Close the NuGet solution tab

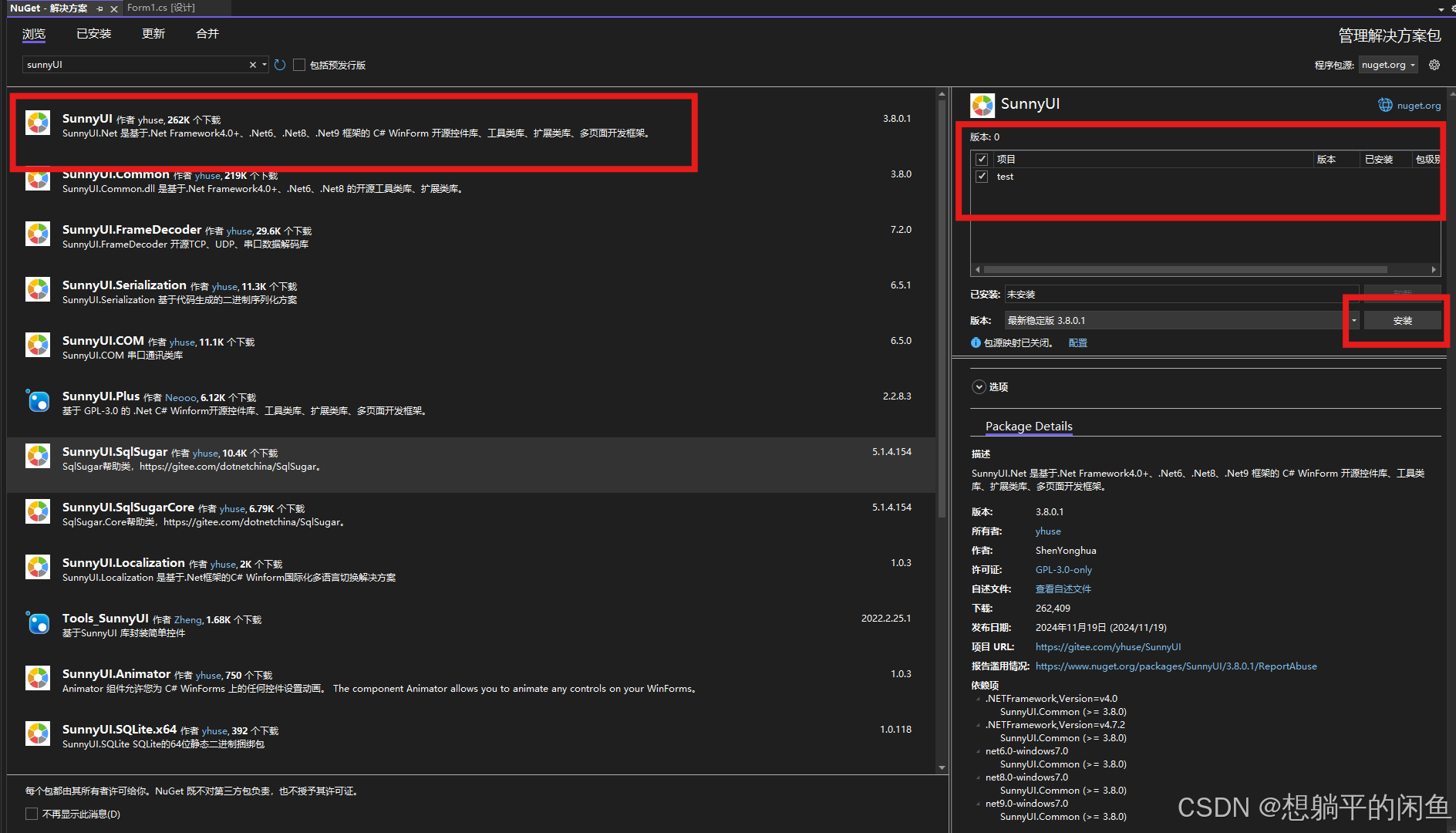pyautogui.click(x=114, y=8)
